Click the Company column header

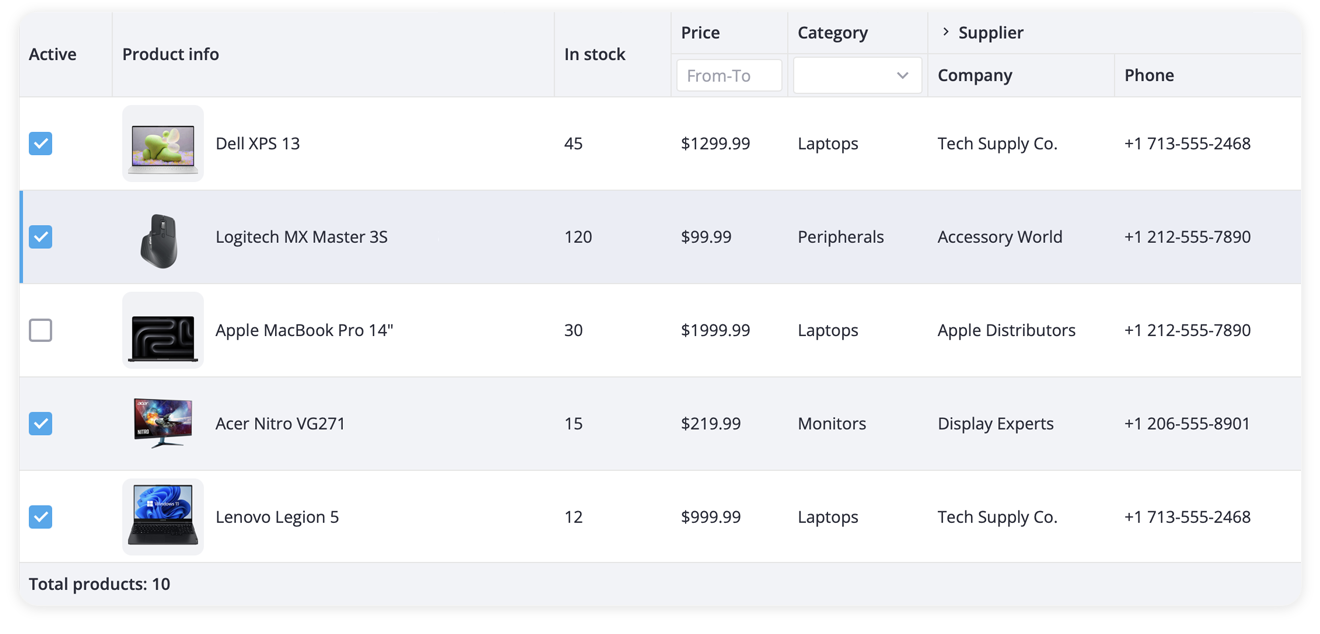click(975, 76)
